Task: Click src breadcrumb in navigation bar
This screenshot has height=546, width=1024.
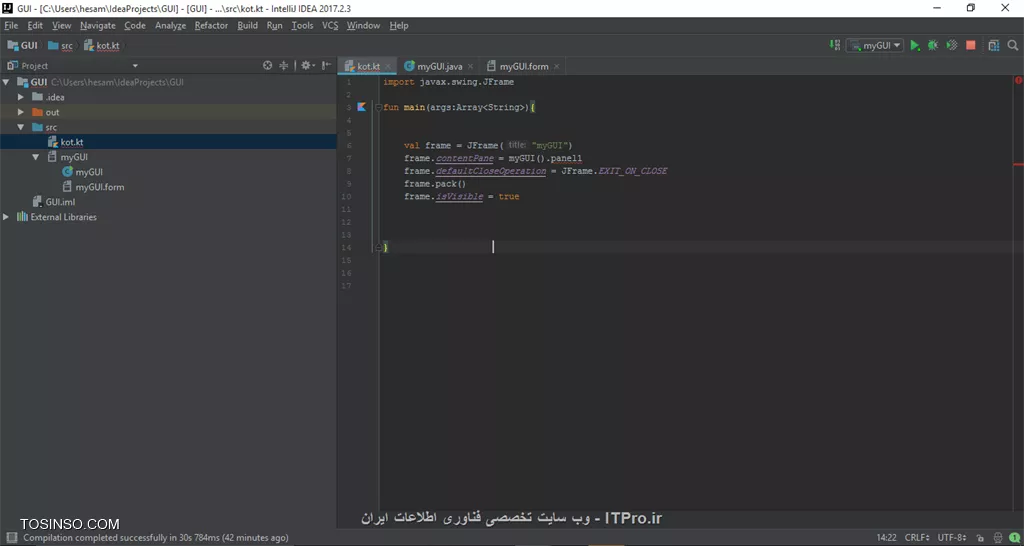Action: [60, 46]
